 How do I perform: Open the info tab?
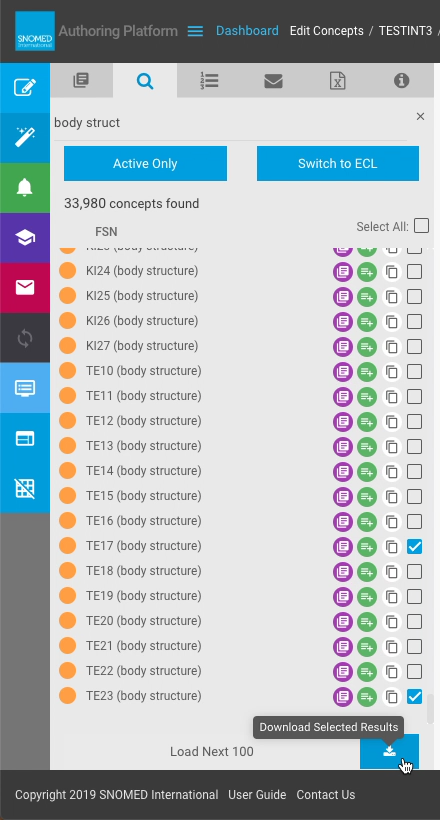coord(401,81)
